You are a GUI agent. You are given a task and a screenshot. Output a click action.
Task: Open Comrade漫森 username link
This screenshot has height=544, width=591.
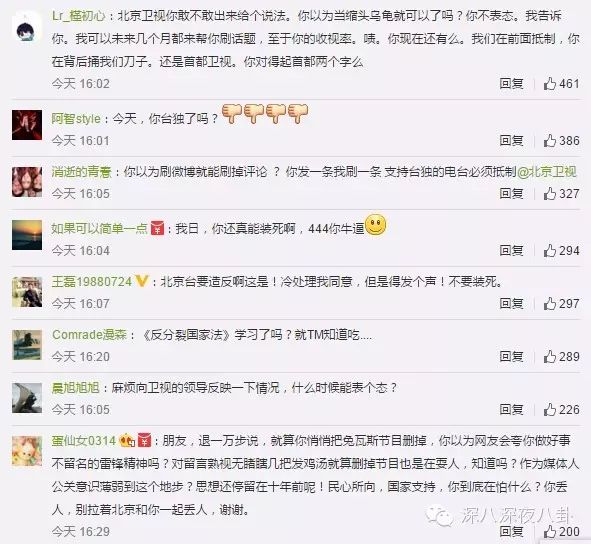click(x=89, y=335)
